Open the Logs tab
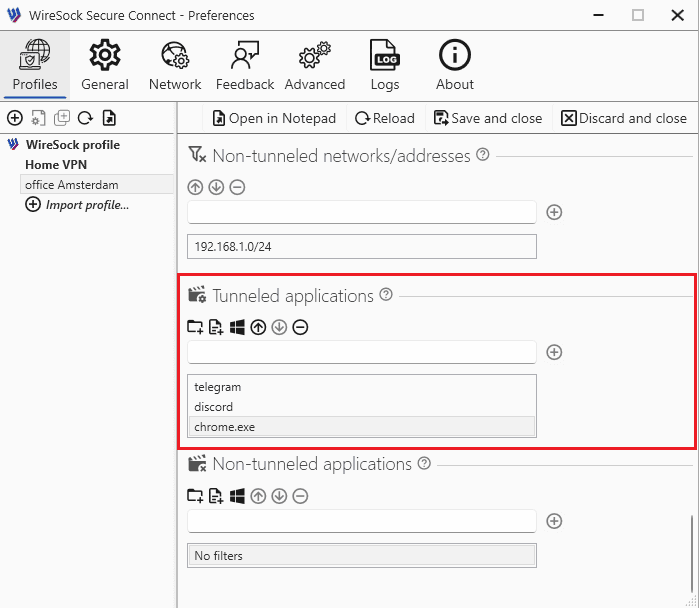The image size is (699, 608). 385,65
